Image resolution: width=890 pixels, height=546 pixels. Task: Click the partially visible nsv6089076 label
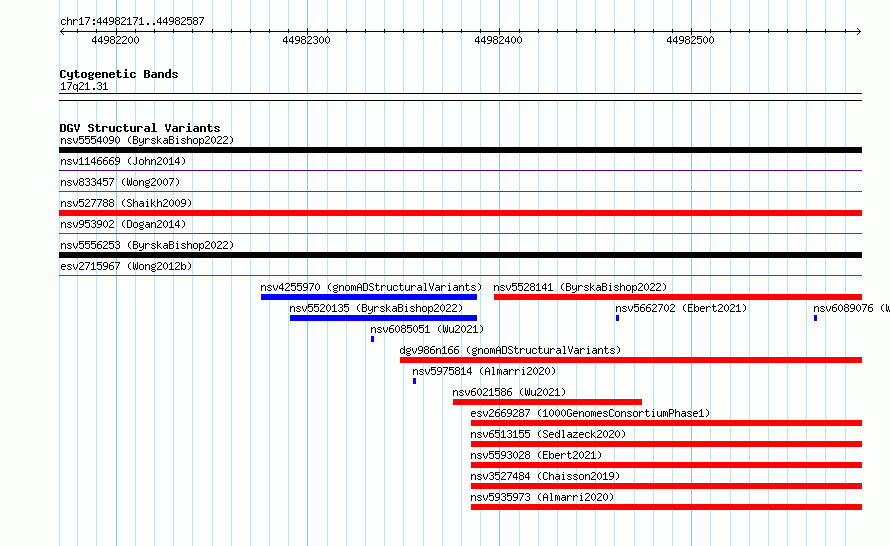click(851, 308)
